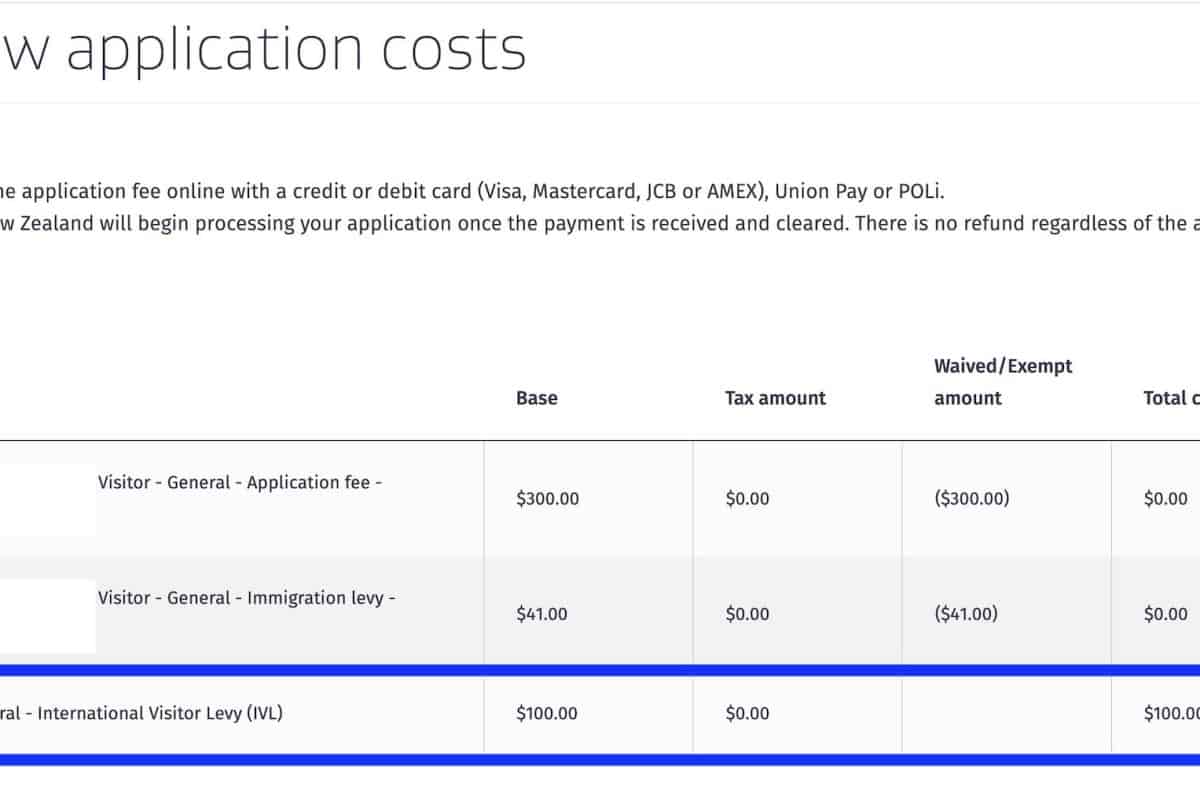
Task: Select 'Visitor - General - Application fee' row label
Action: (x=240, y=482)
